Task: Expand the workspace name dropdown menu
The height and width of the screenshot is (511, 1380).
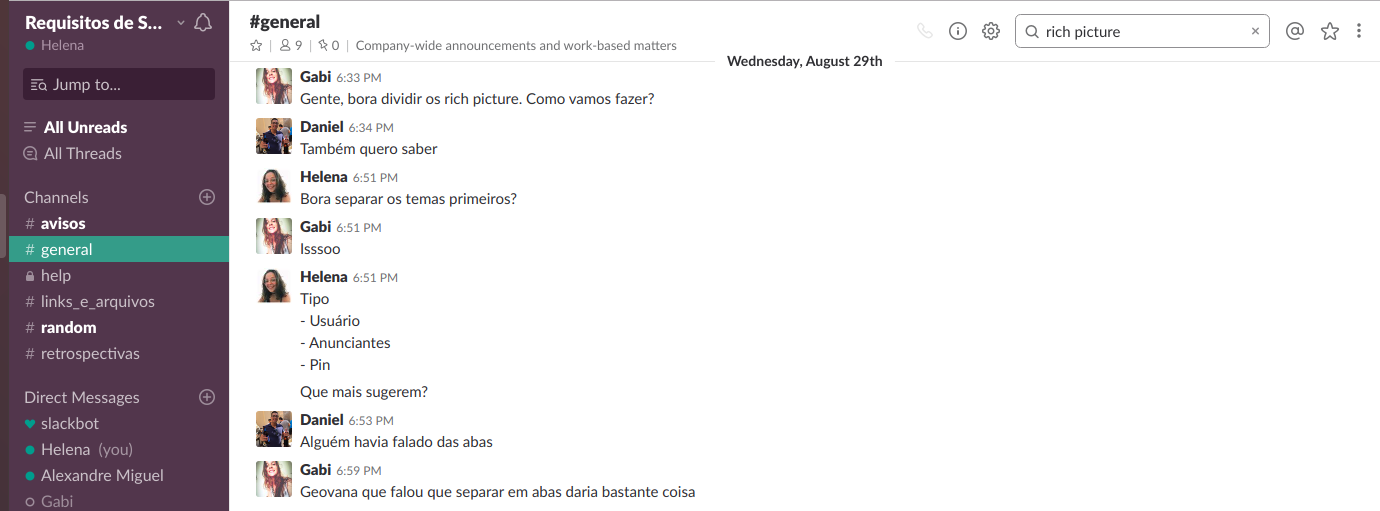Action: tap(180, 23)
